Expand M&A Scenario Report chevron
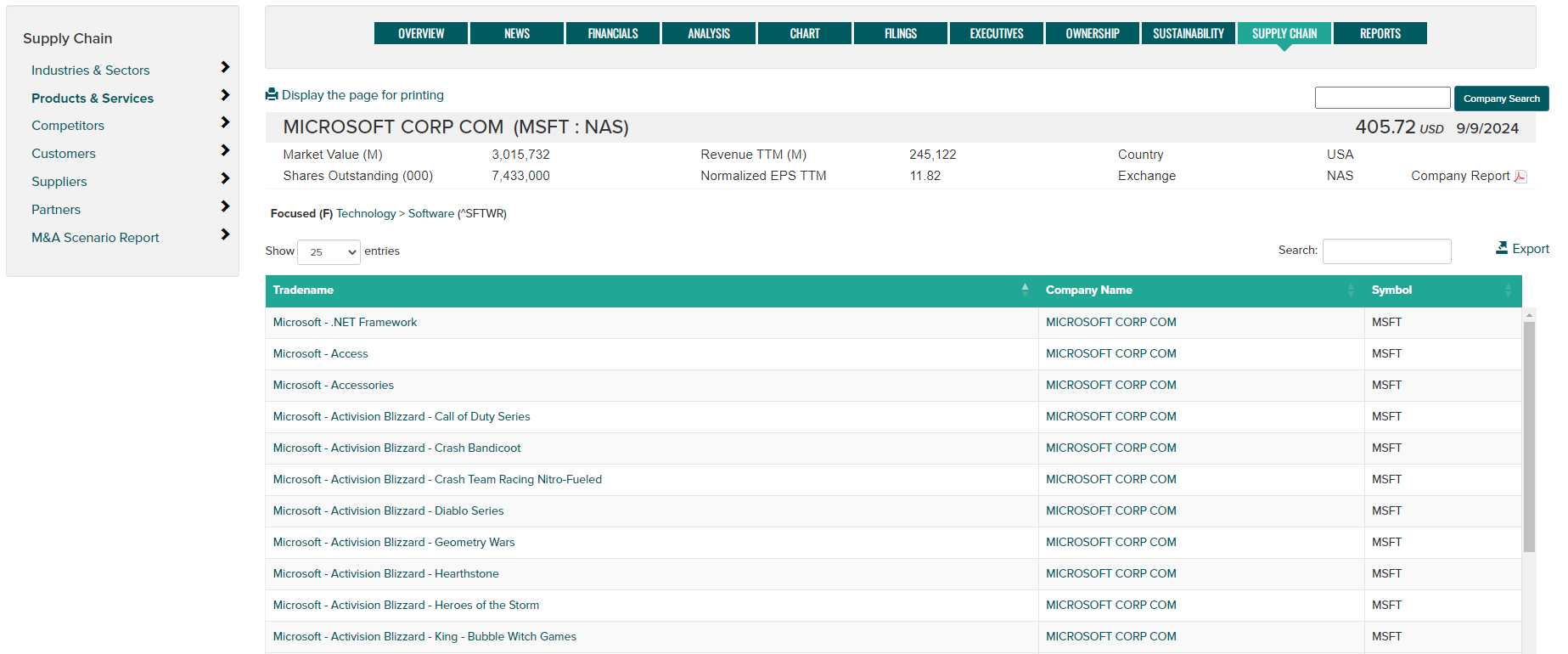Screen dimensions: 1568x654 (x=225, y=234)
